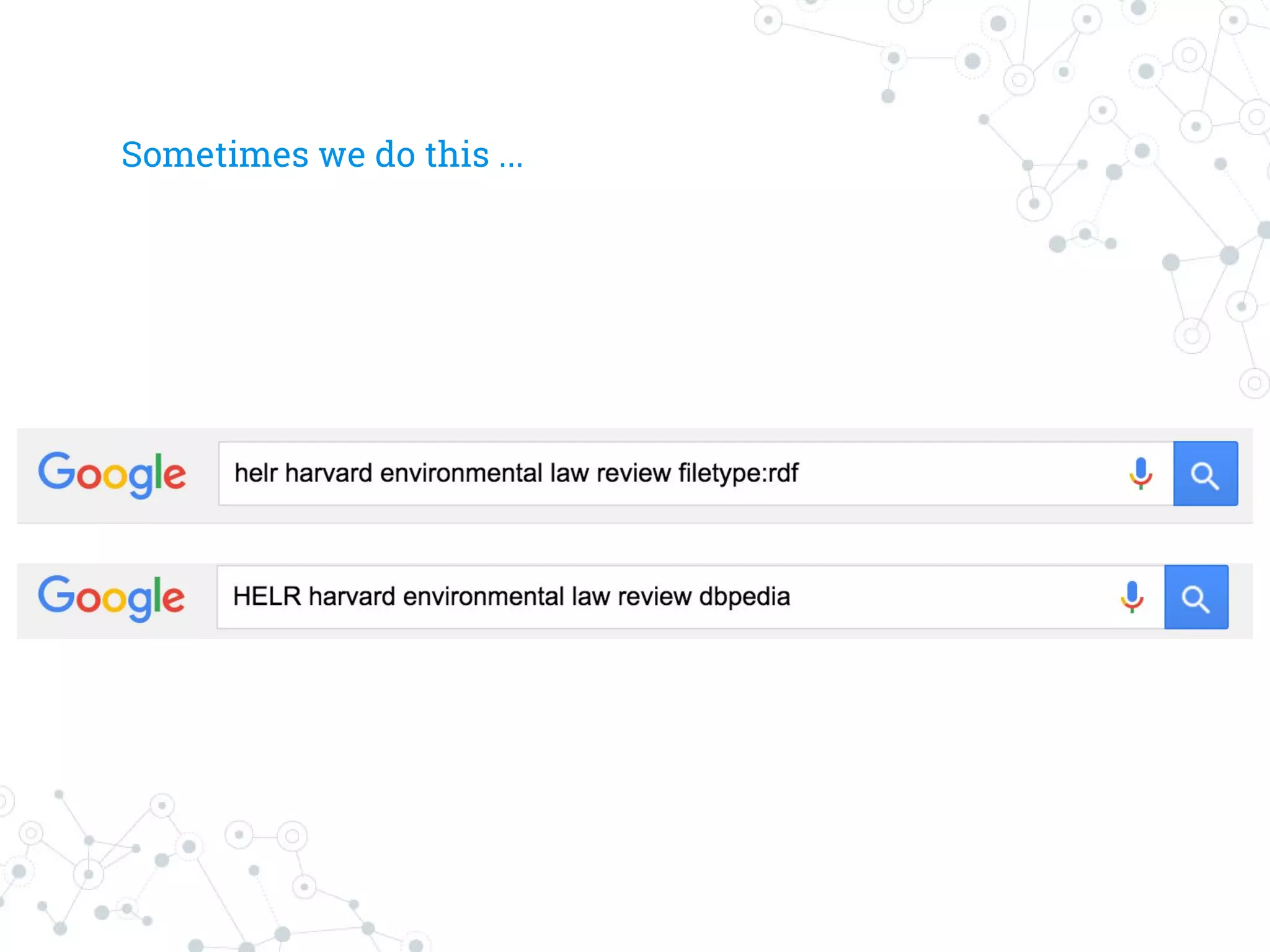Click the microphone icon in the dbpedia search bar
Screen dimensions: 1270x952
[1132, 597]
